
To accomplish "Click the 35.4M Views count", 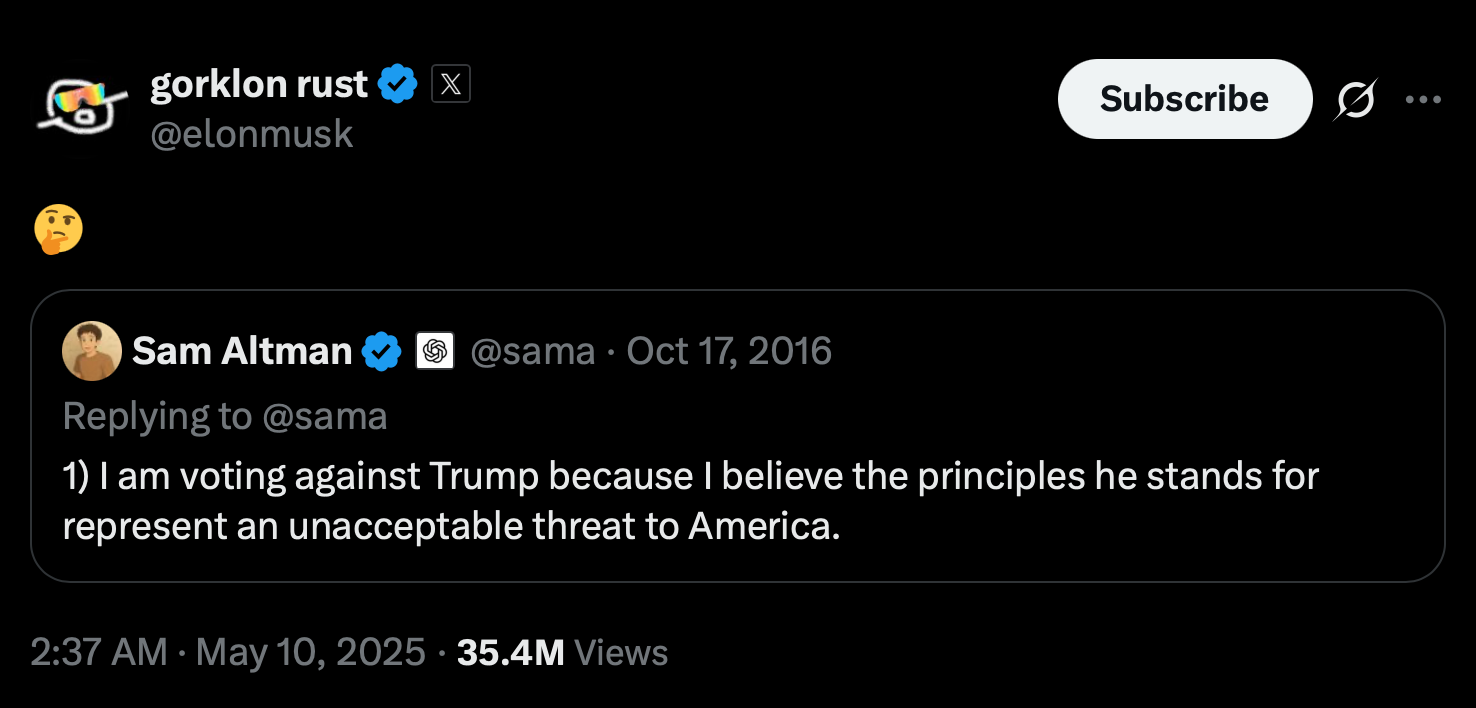I will tap(562, 653).
